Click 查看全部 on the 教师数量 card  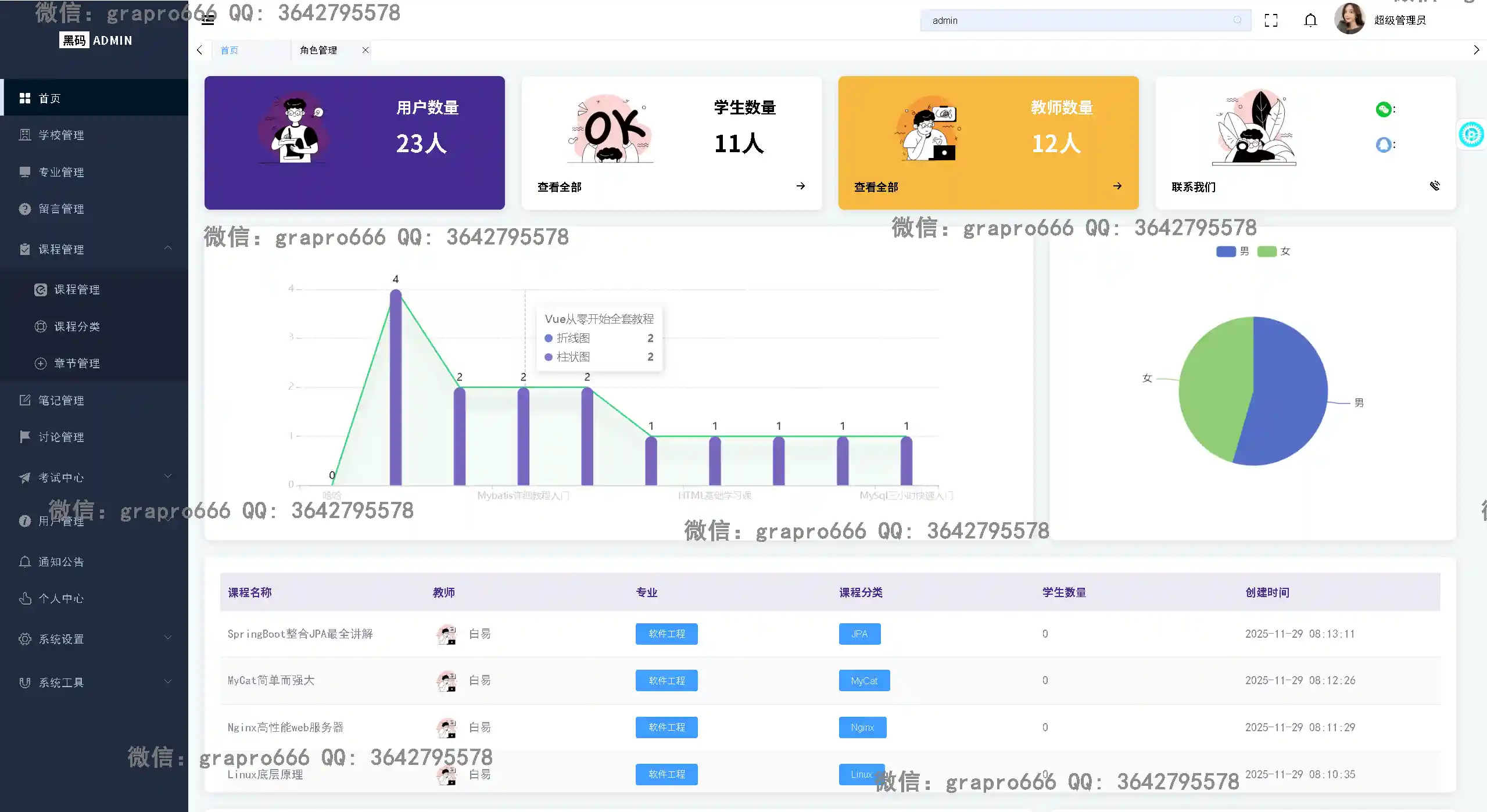[876, 187]
